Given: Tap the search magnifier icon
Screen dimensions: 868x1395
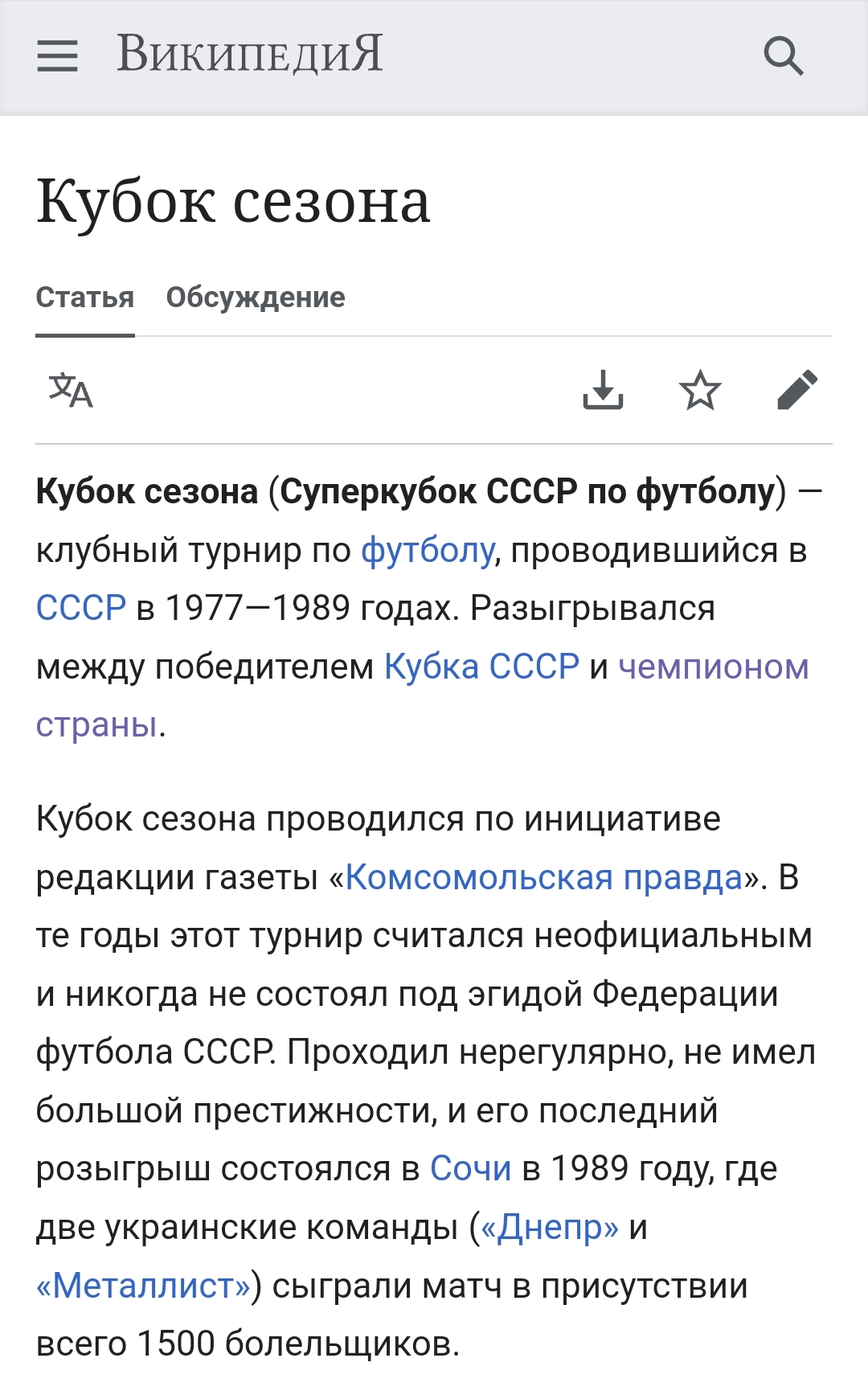Looking at the screenshot, I should (x=783, y=56).
